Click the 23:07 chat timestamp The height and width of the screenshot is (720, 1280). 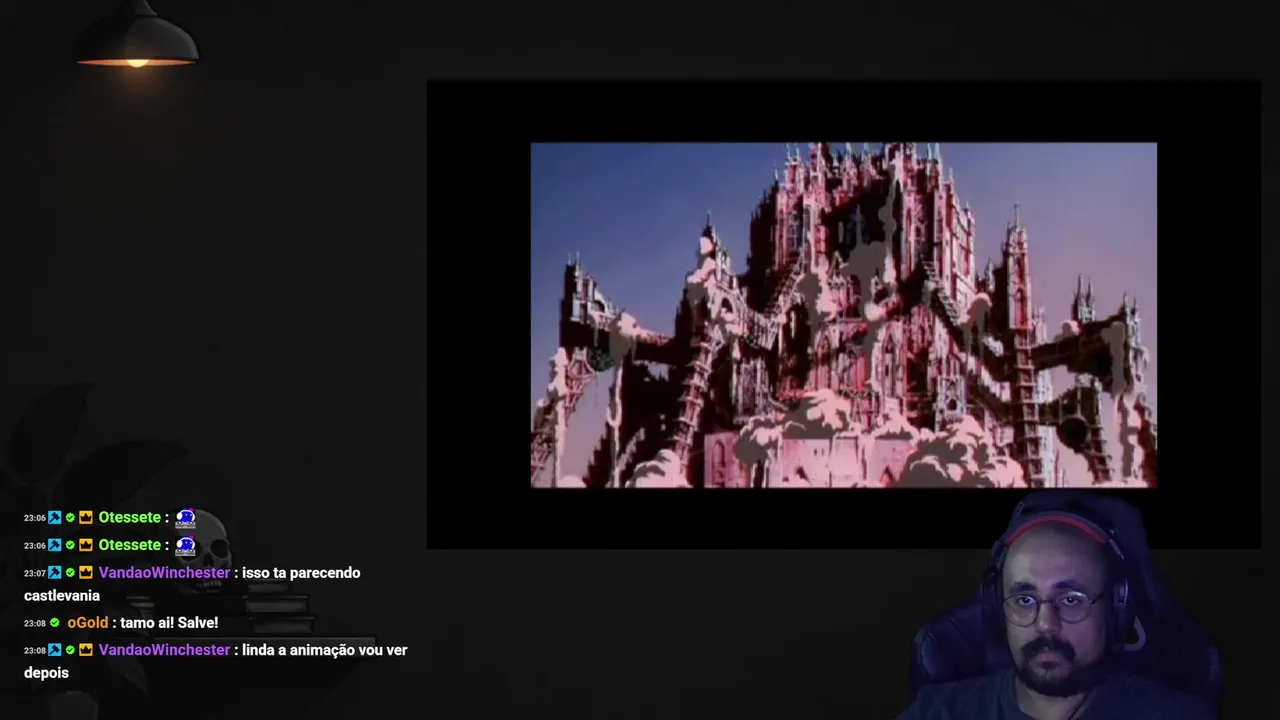(x=35, y=573)
